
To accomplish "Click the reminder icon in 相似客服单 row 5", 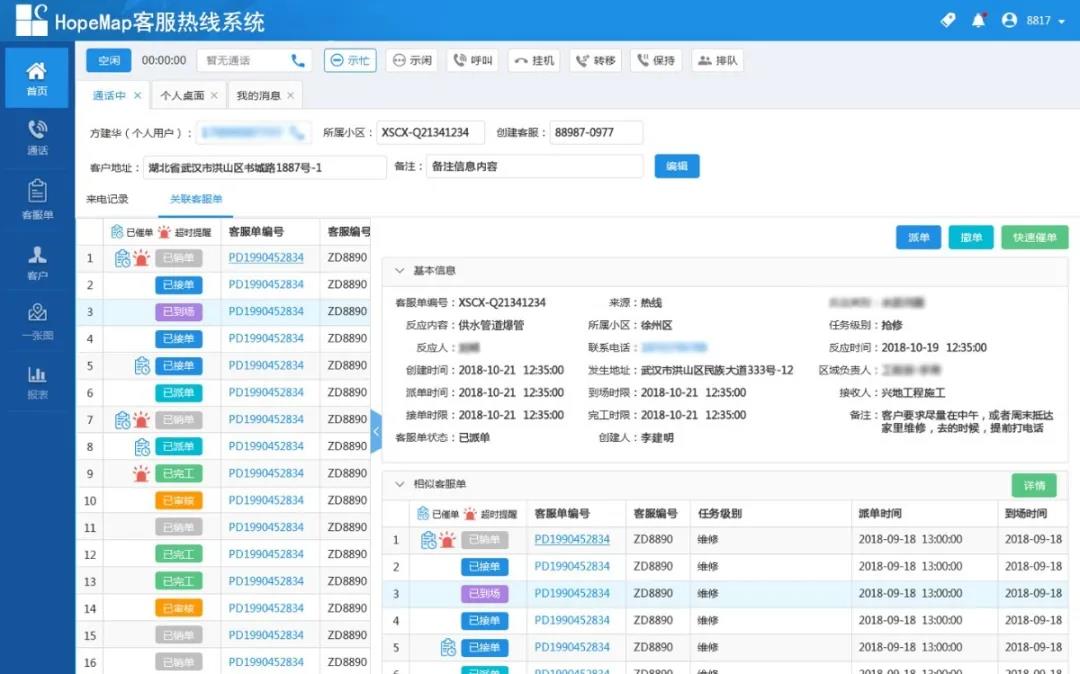I will (x=448, y=647).
